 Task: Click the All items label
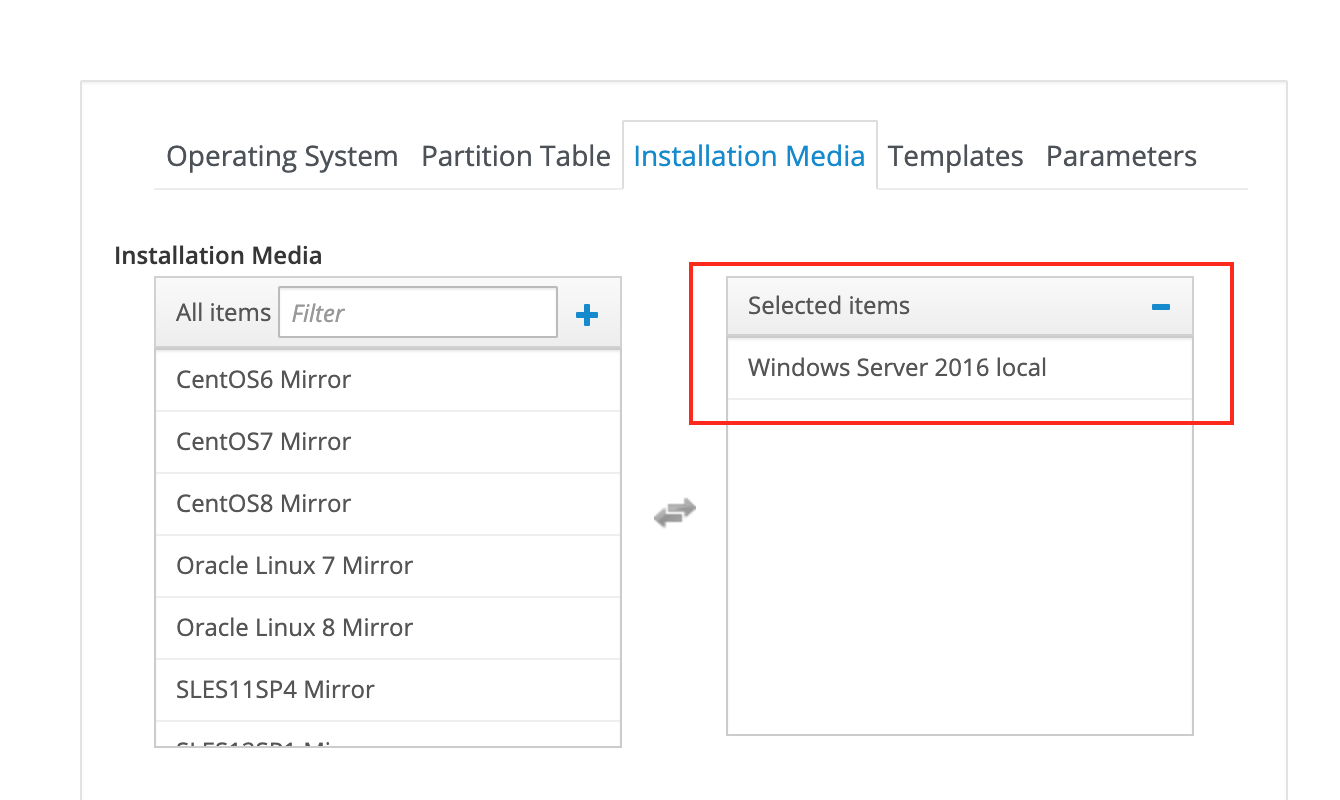(x=223, y=313)
